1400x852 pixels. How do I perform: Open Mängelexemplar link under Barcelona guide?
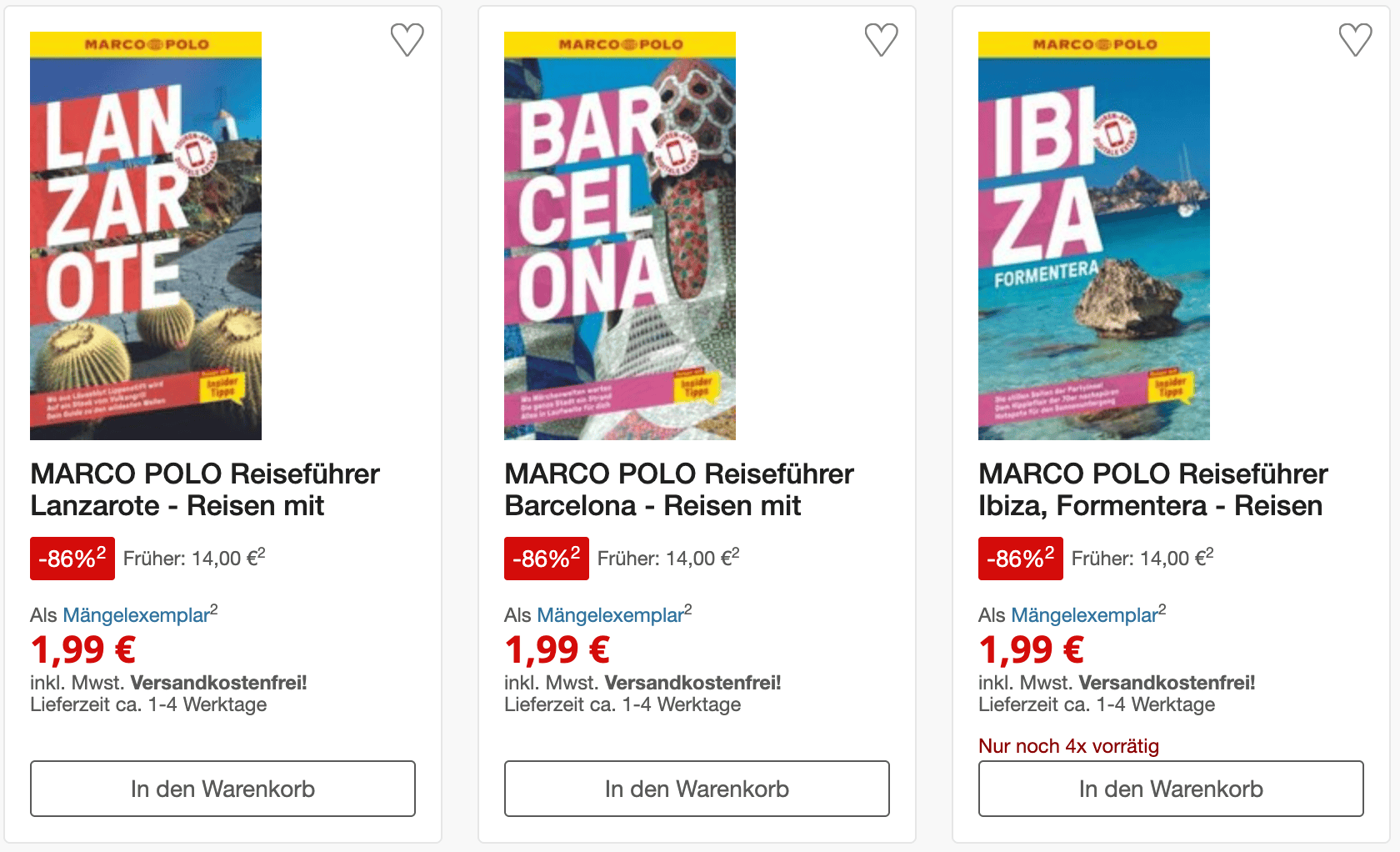(x=611, y=615)
